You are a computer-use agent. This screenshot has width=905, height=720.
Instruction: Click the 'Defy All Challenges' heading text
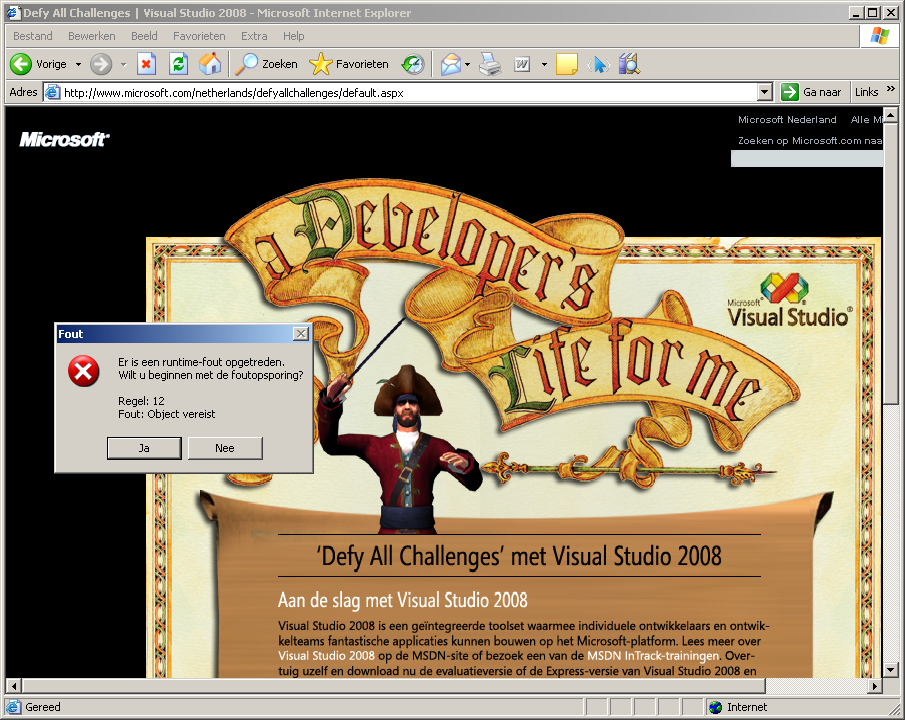(x=518, y=556)
